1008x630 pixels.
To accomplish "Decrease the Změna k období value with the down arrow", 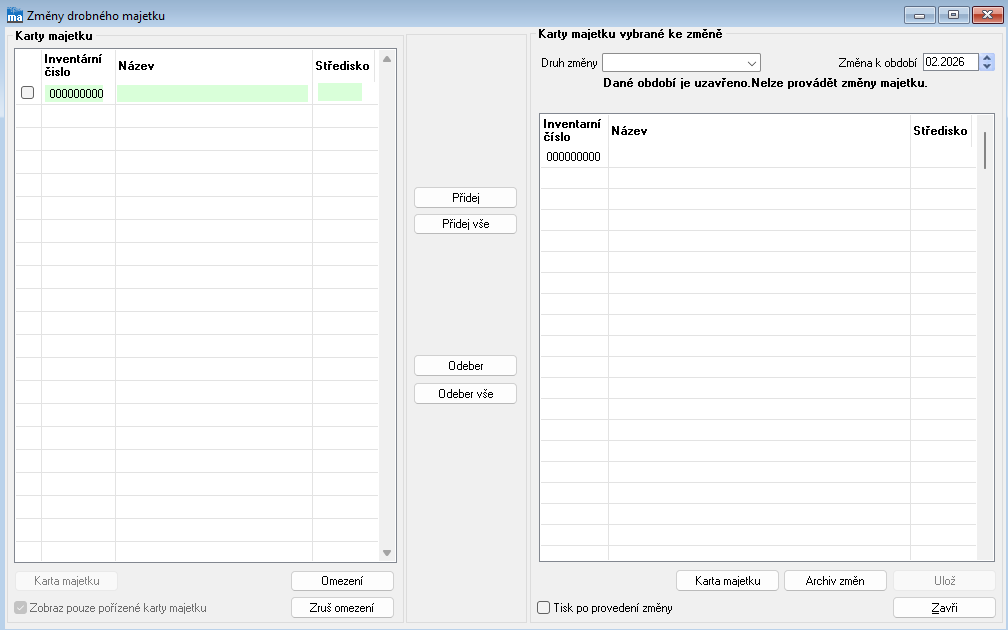I will 988,67.
